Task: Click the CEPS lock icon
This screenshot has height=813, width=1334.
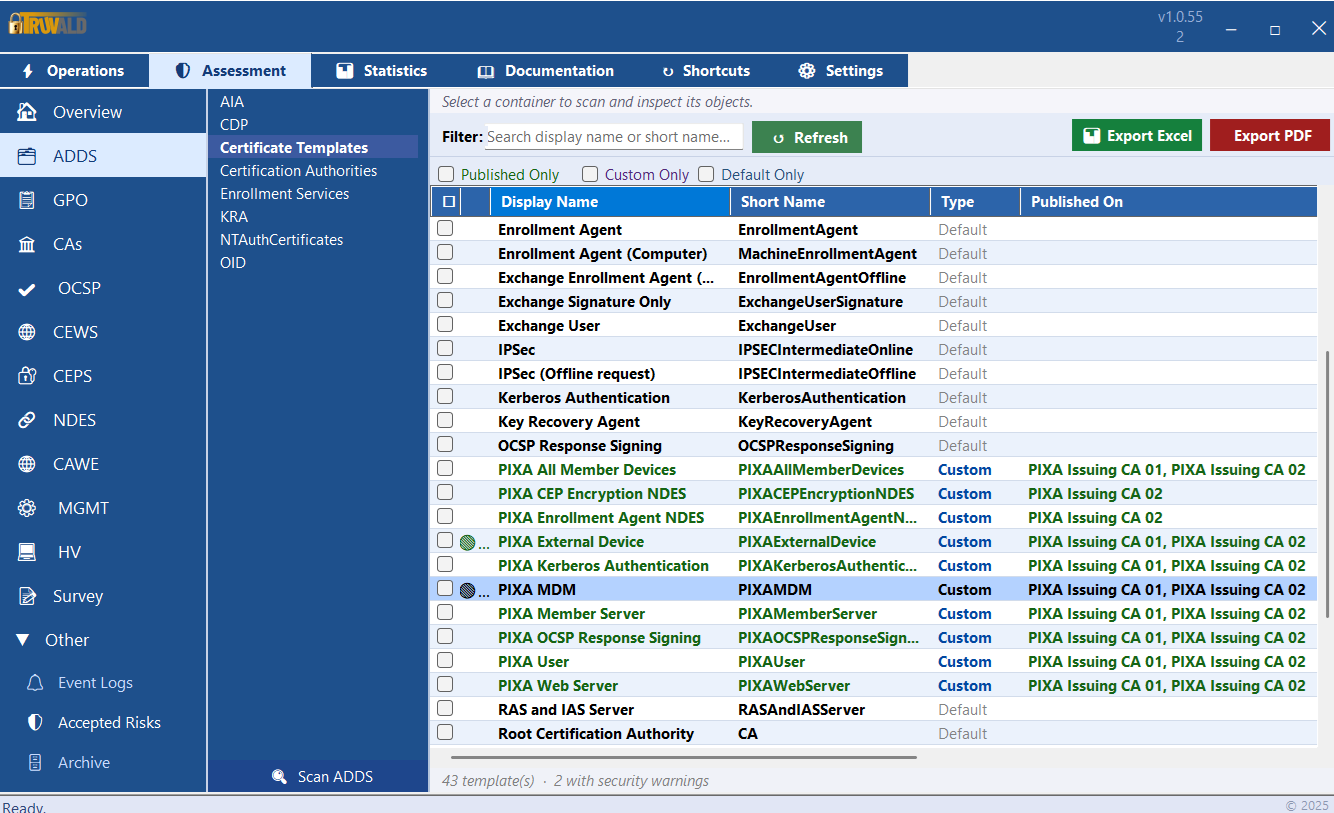Action: click(x=27, y=376)
